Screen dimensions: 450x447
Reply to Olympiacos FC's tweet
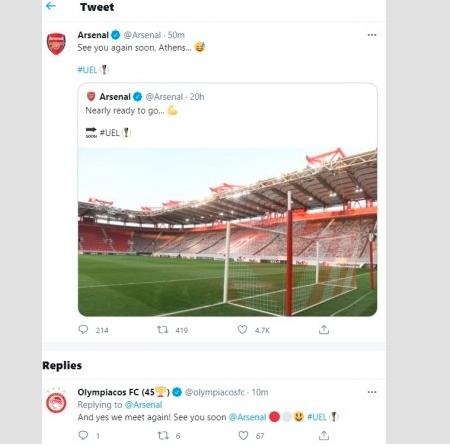[x=83, y=435]
